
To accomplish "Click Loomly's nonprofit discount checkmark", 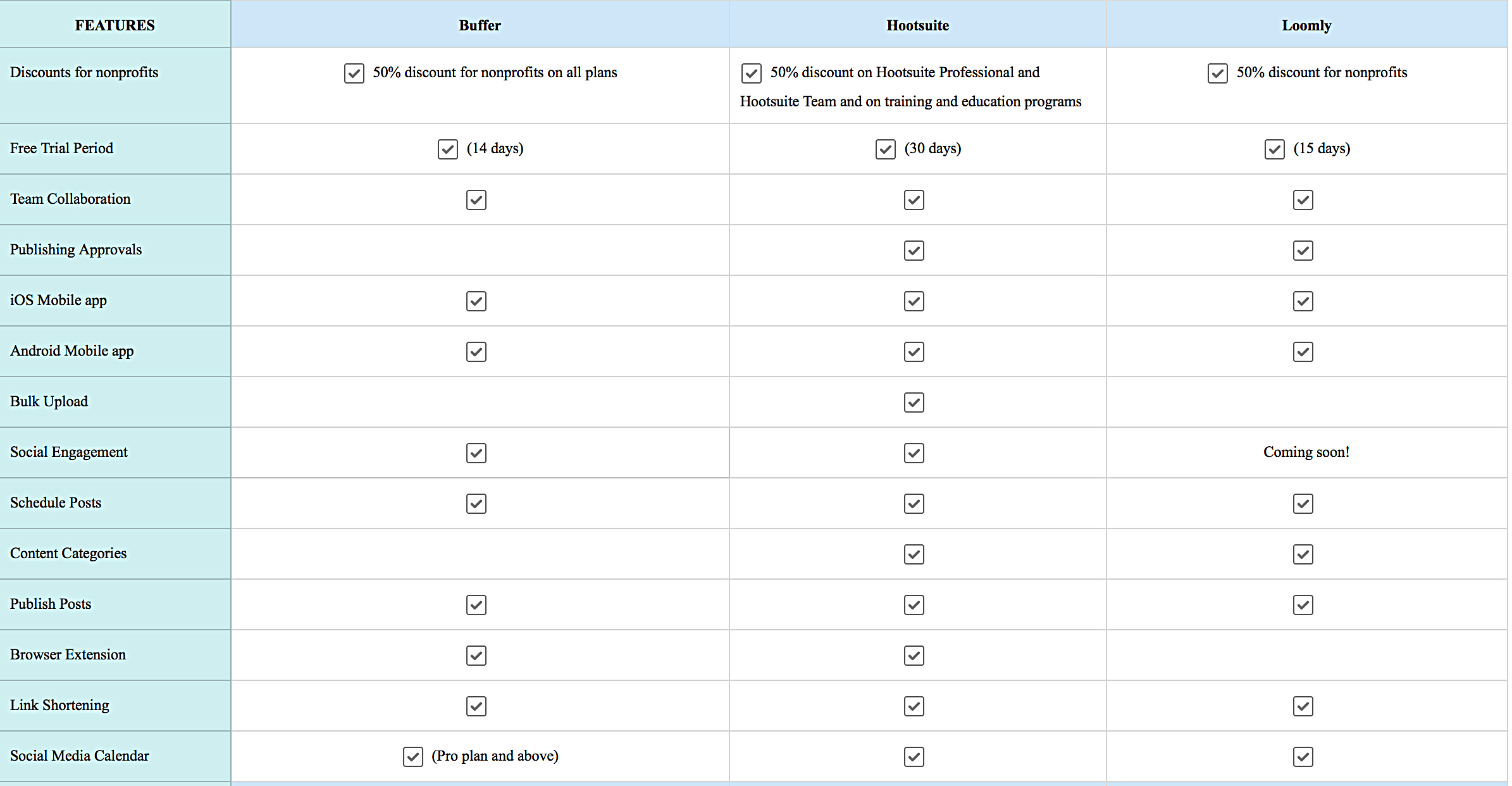I will (1218, 73).
